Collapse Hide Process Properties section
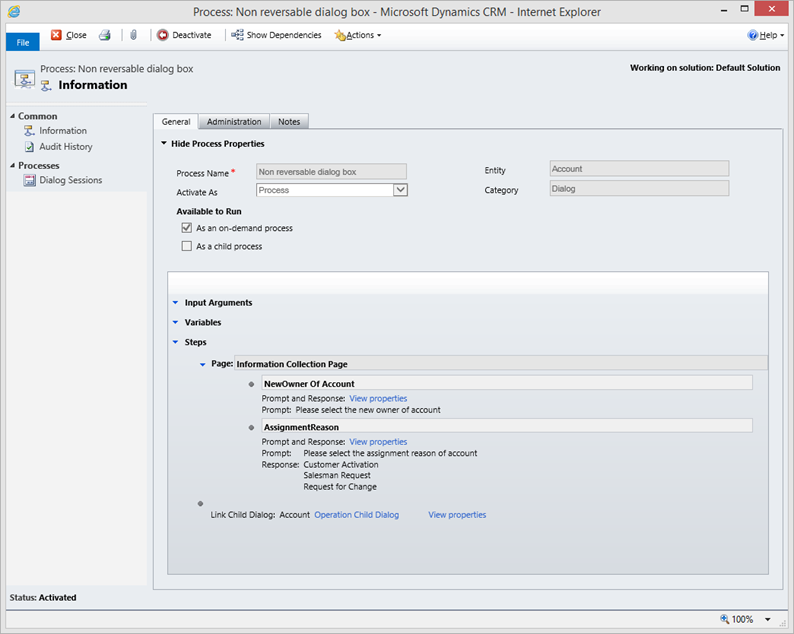Image resolution: width=794 pixels, height=634 pixels. pyautogui.click(x=164, y=143)
